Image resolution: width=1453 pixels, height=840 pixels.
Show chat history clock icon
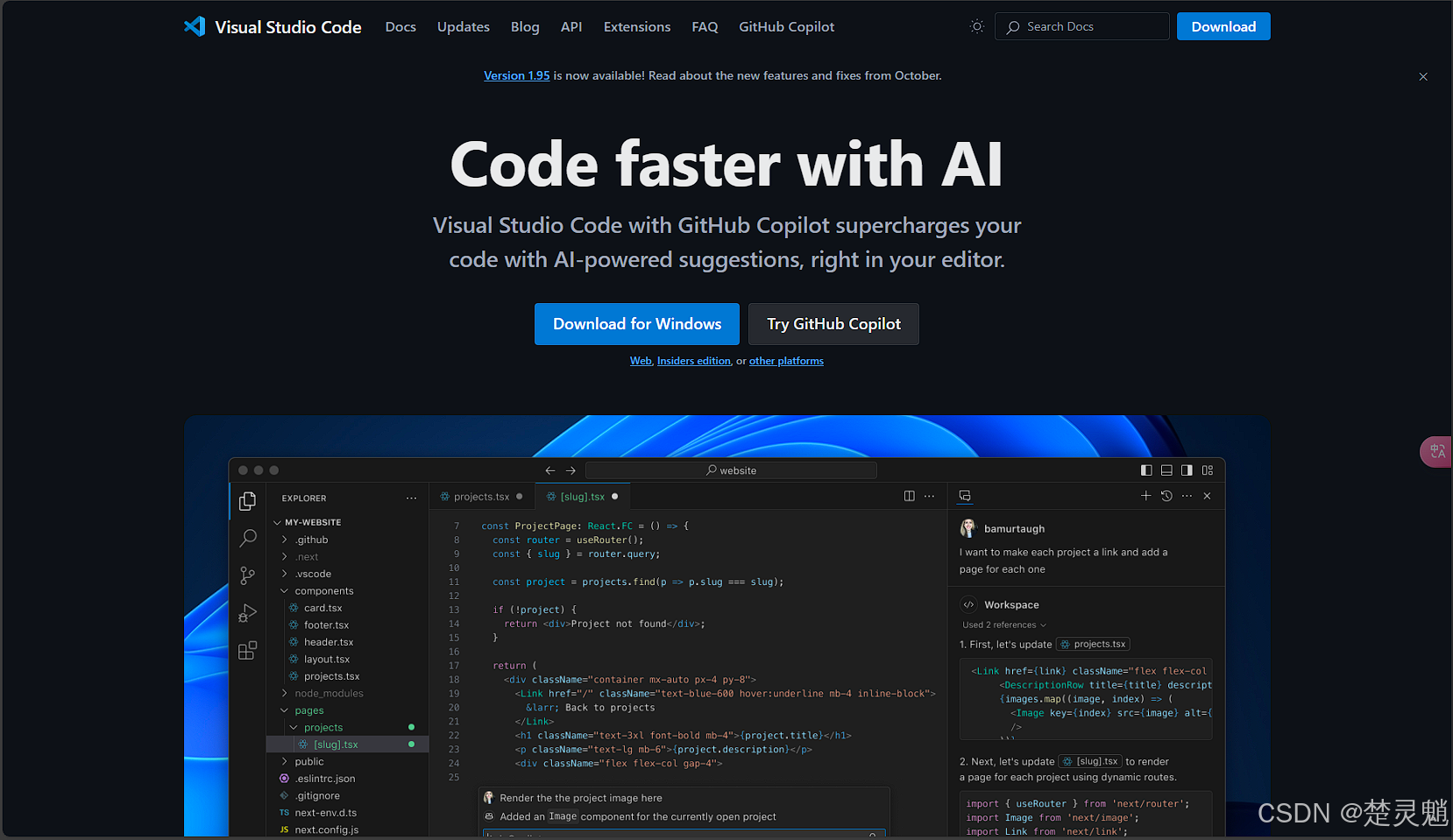click(x=1166, y=496)
